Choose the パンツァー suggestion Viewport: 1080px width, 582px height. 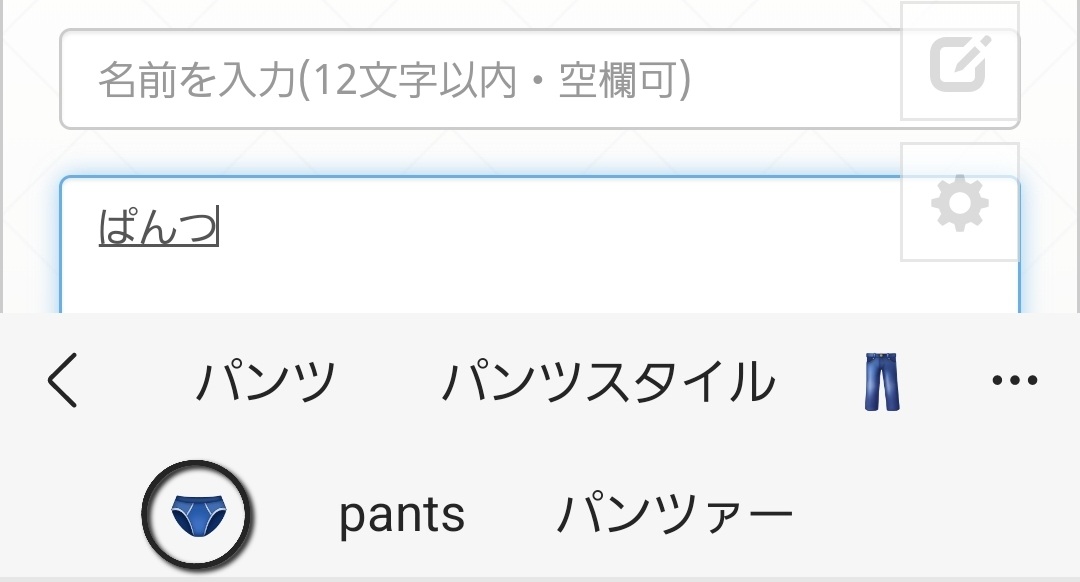click(674, 515)
